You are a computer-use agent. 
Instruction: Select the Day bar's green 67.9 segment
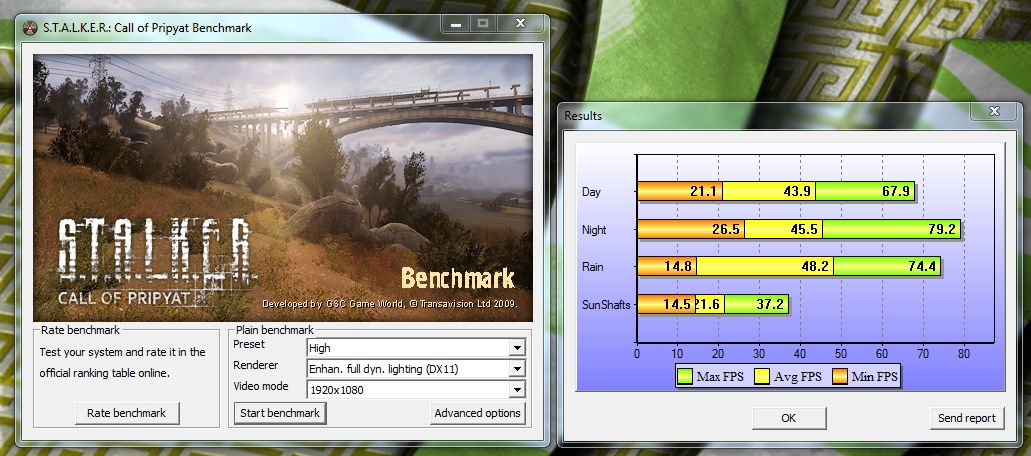click(x=866, y=191)
